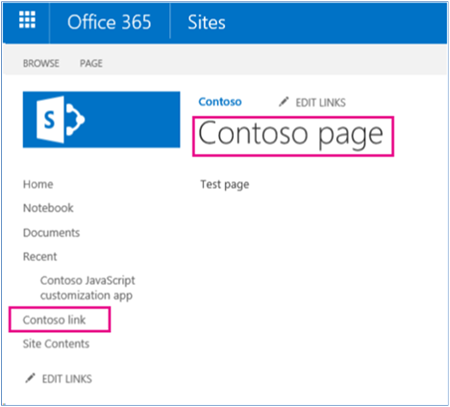Open the Office 365 header link
This screenshot has height=407, width=450.
(x=109, y=22)
